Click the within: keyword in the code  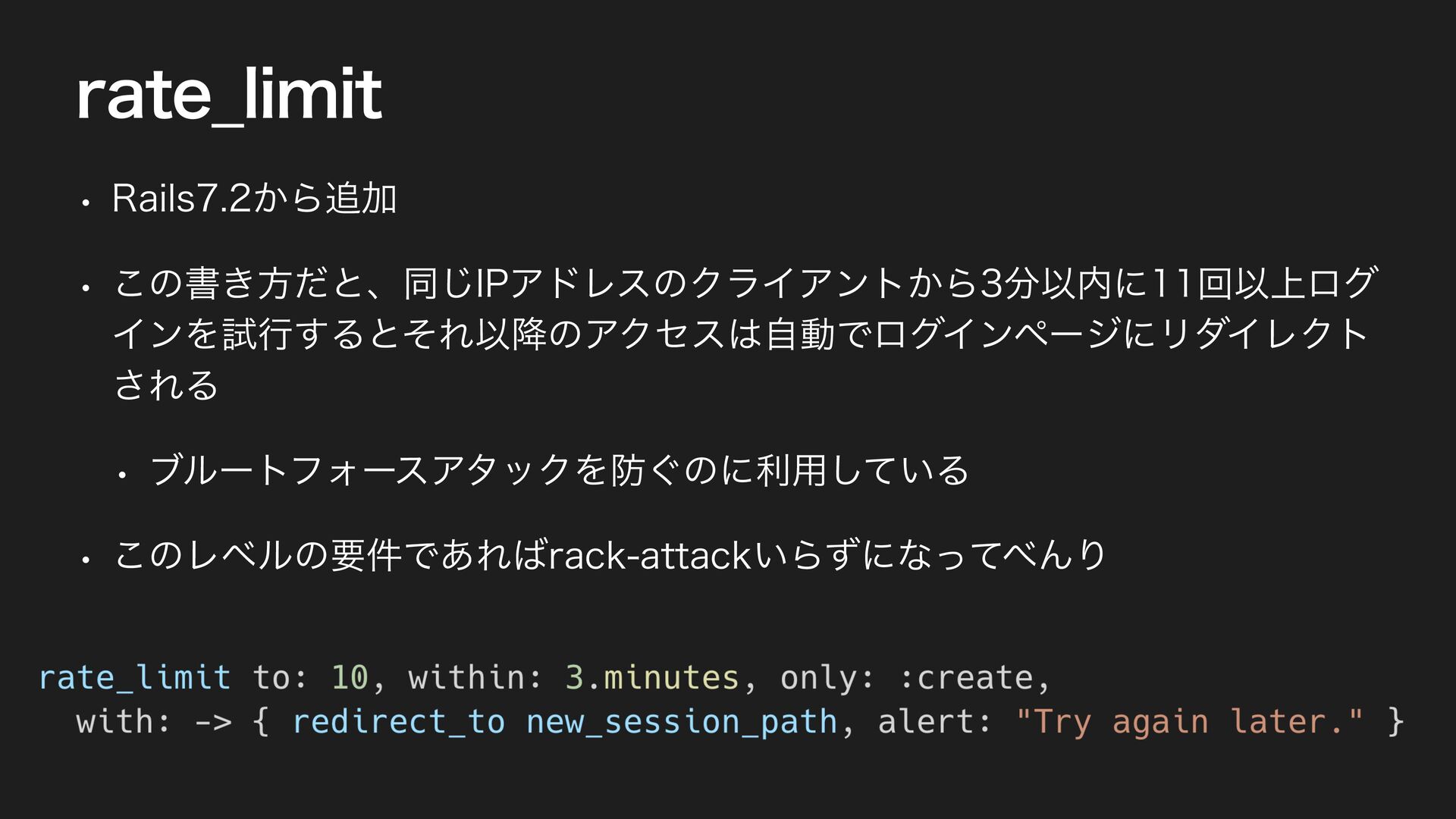475,677
